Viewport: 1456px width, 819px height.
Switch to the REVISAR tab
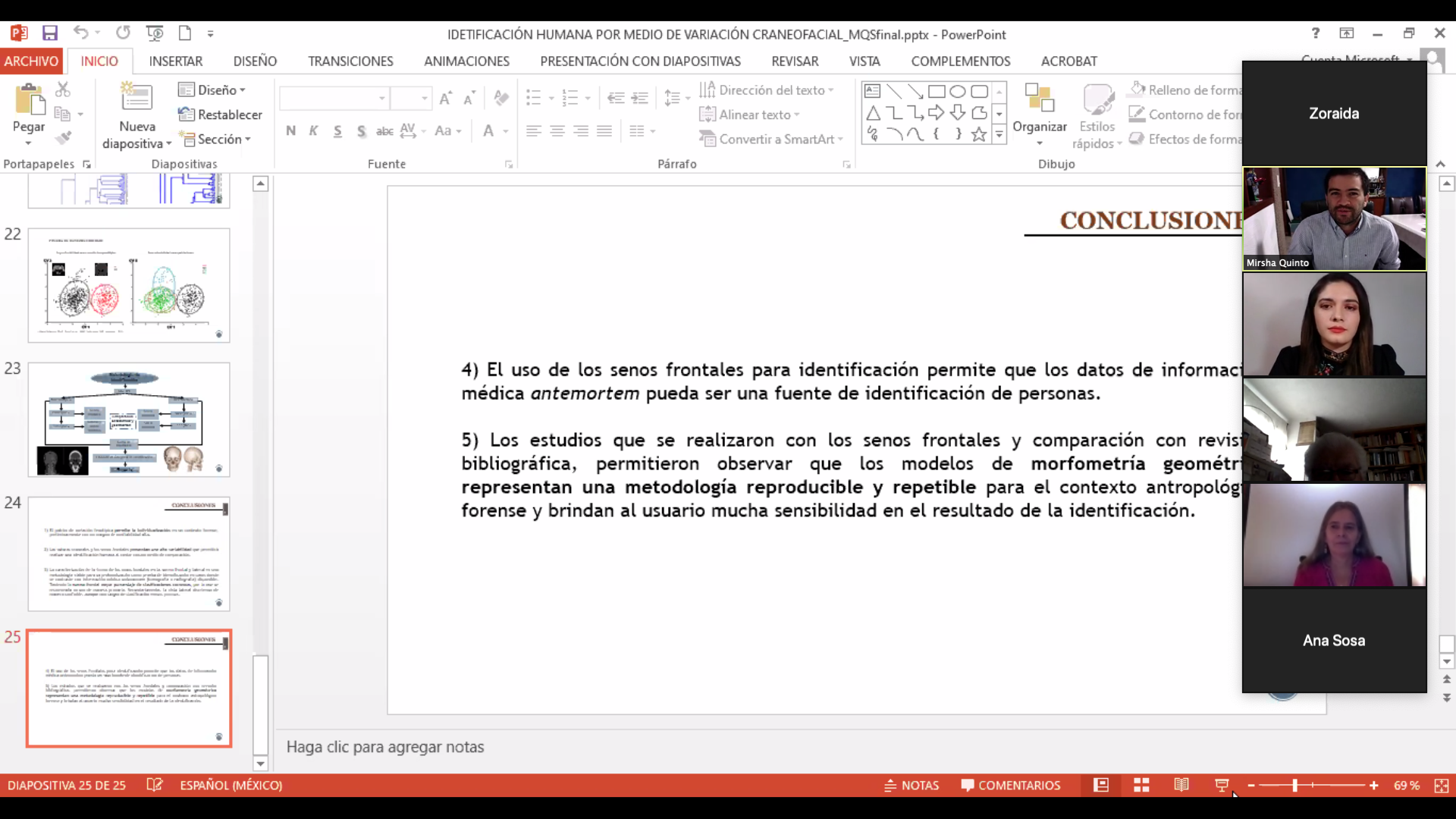click(x=795, y=61)
